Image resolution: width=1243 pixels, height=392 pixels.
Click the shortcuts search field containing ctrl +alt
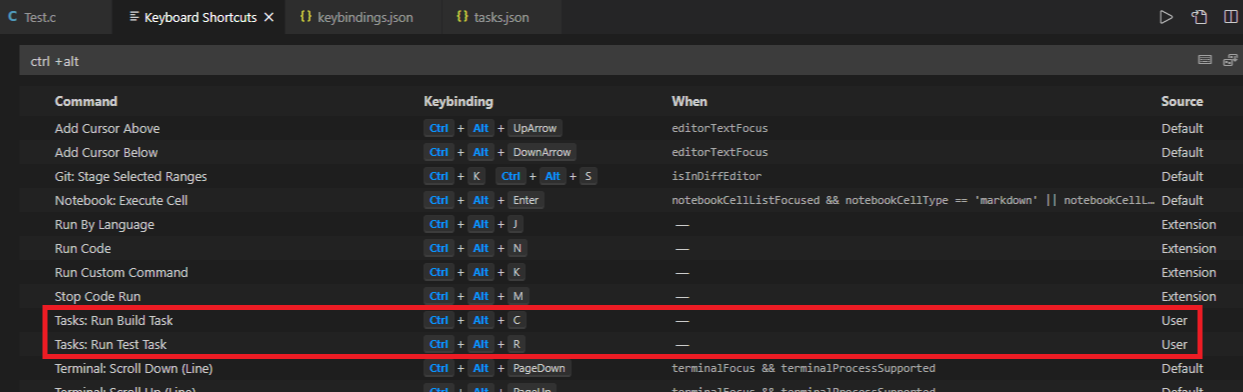coord(631,61)
